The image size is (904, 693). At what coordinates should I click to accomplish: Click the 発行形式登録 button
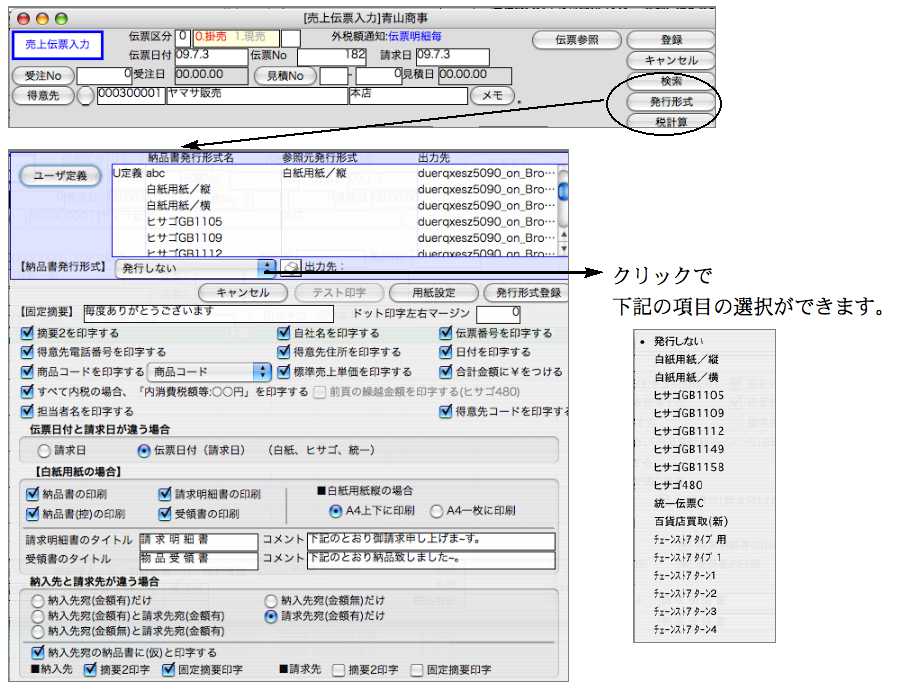point(528,292)
